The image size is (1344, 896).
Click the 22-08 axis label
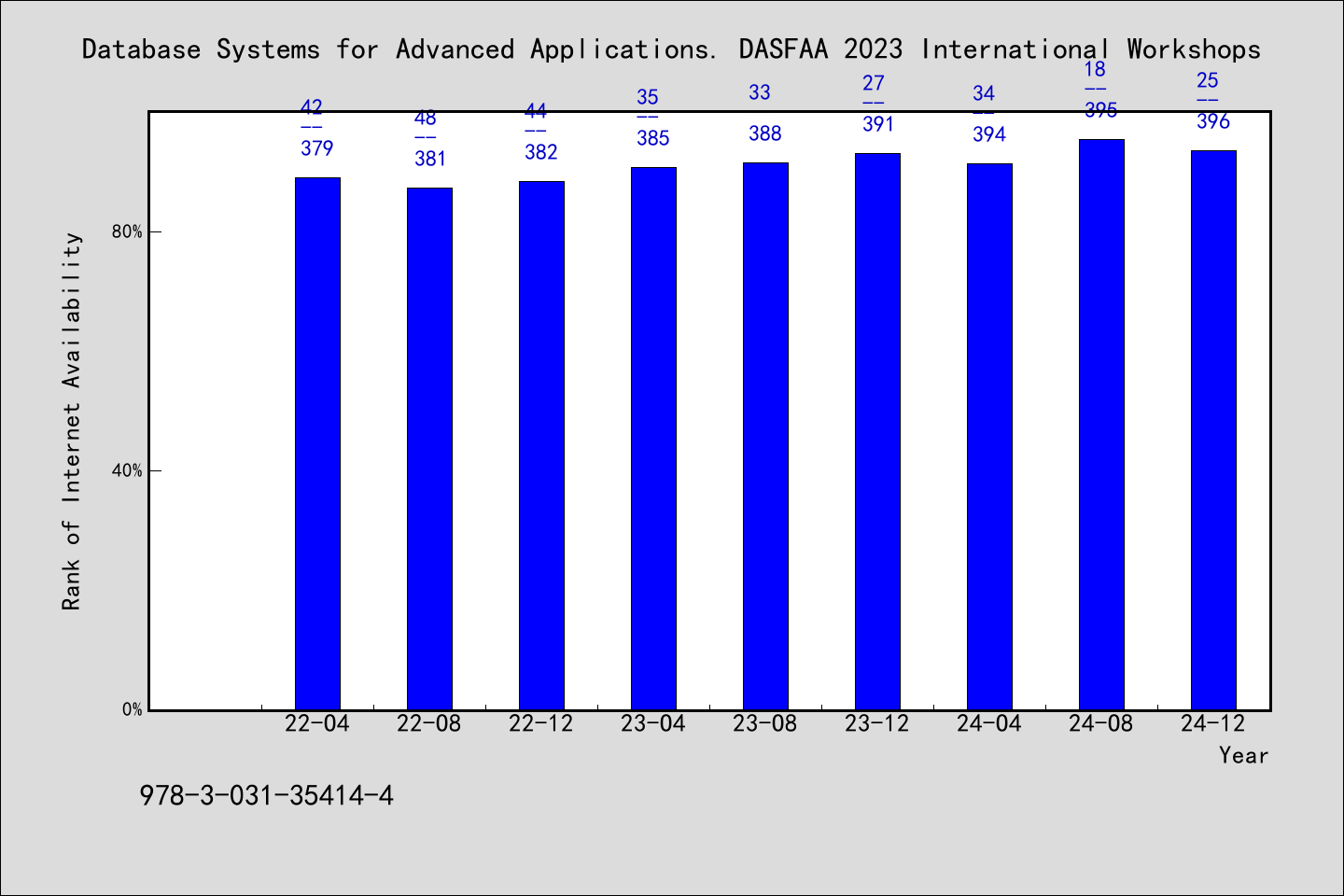tap(429, 723)
